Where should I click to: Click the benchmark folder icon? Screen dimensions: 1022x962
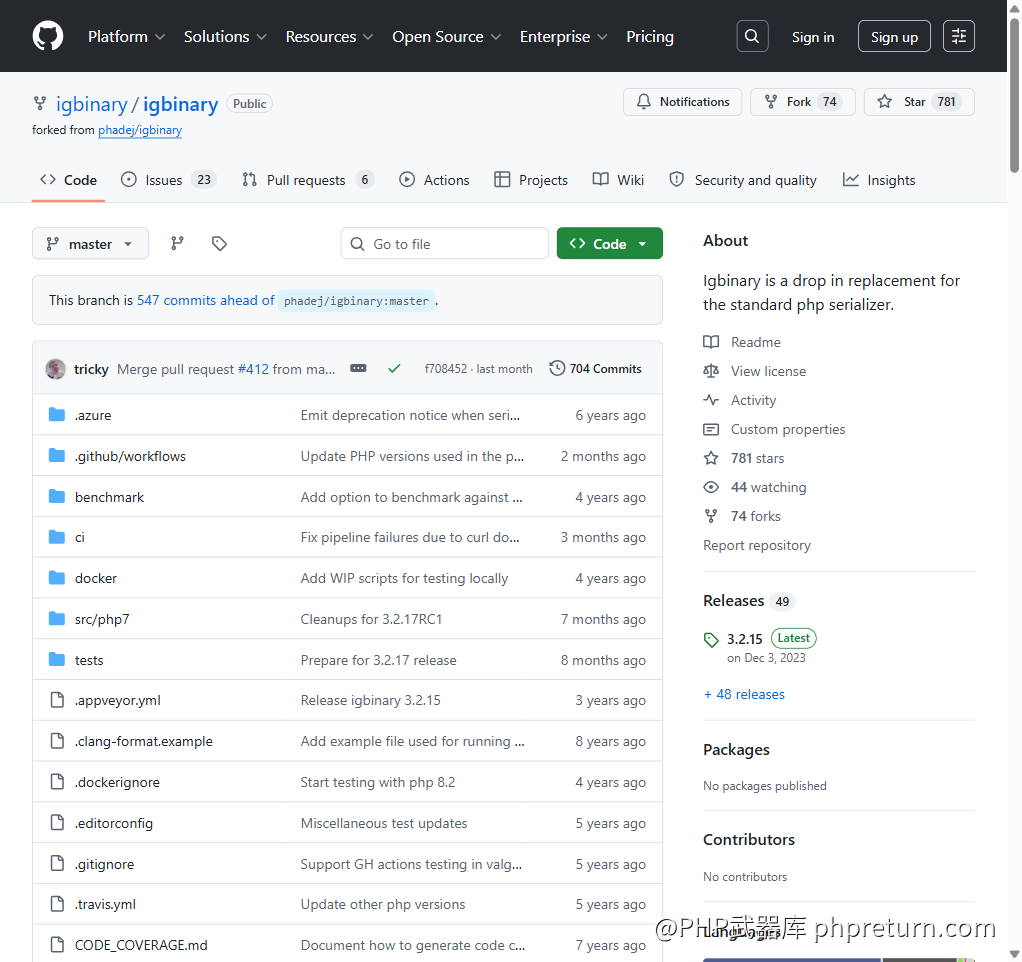[x=57, y=497]
